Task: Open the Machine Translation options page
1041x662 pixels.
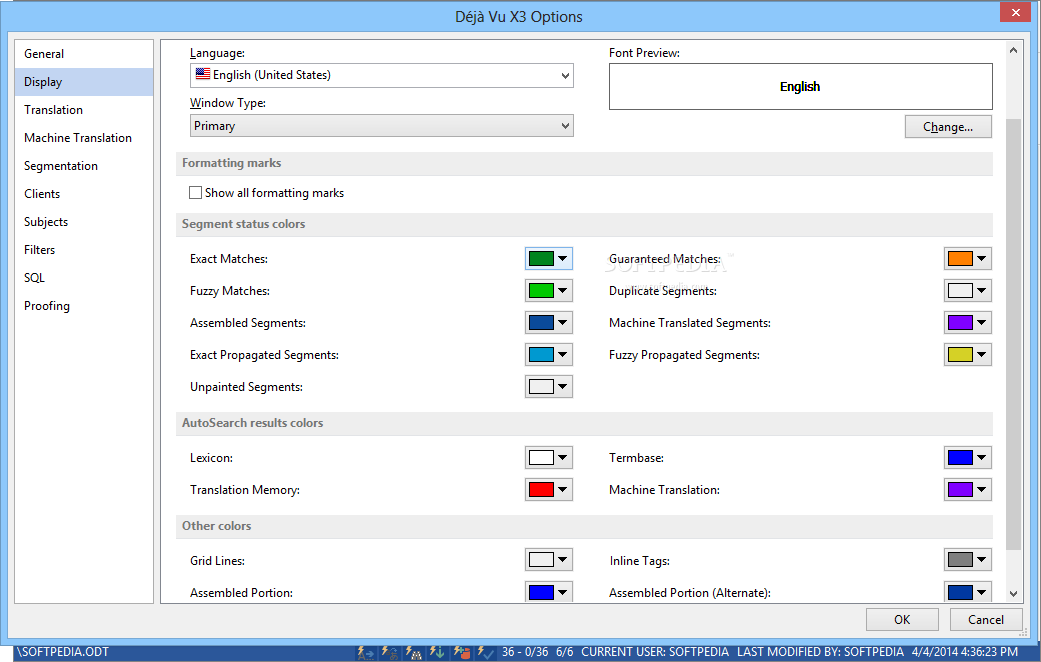Action: click(x=84, y=137)
